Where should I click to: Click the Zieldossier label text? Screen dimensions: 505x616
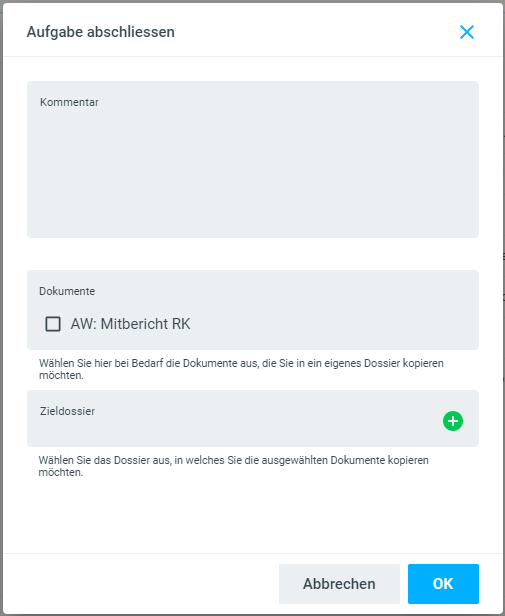(x=67, y=411)
